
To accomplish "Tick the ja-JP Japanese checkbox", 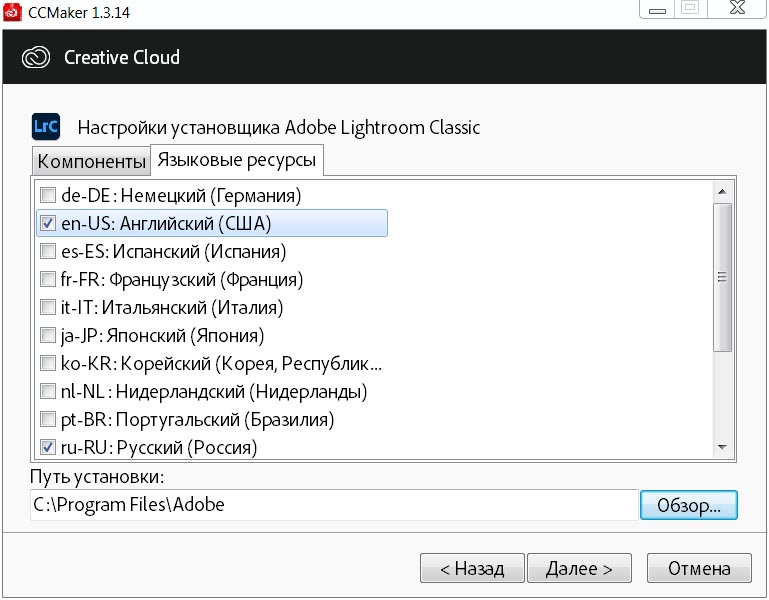I will pyautogui.click(x=48, y=335).
